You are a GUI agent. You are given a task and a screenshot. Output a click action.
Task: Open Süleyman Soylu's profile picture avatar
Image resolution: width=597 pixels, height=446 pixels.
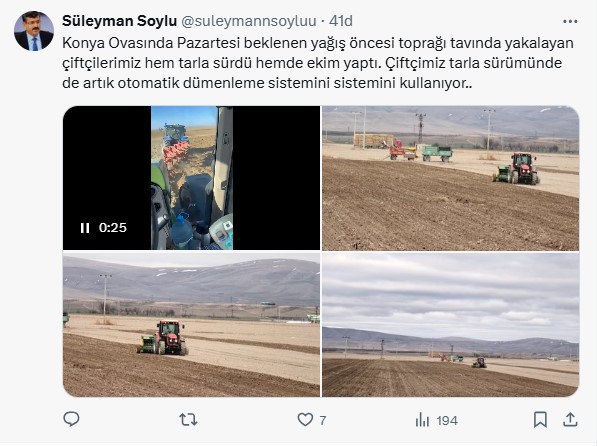pyautogui.click(x=34, y=31)
